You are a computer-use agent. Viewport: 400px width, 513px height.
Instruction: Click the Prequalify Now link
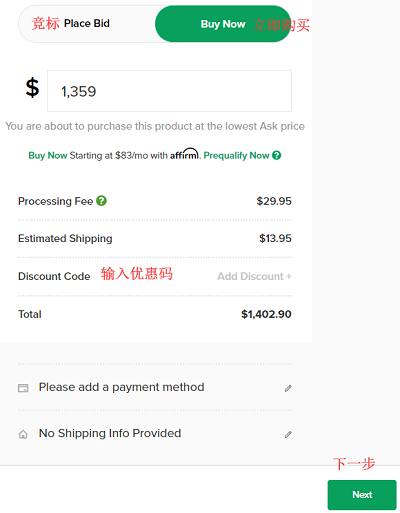(236, 155)
